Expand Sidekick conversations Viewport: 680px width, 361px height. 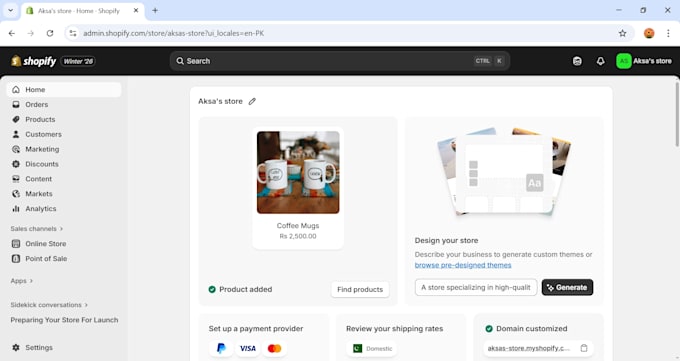pos(49,305)
